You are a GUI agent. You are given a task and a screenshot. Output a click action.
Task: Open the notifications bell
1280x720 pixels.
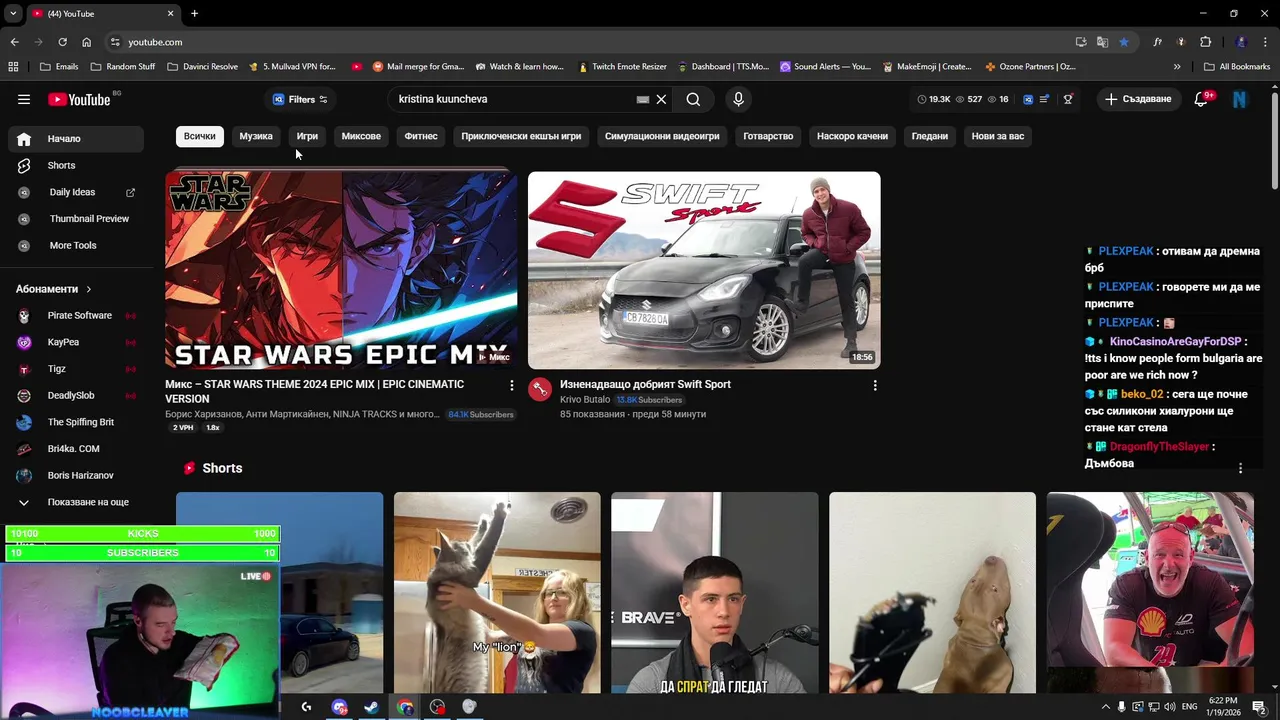click(x=1202, y=99)
